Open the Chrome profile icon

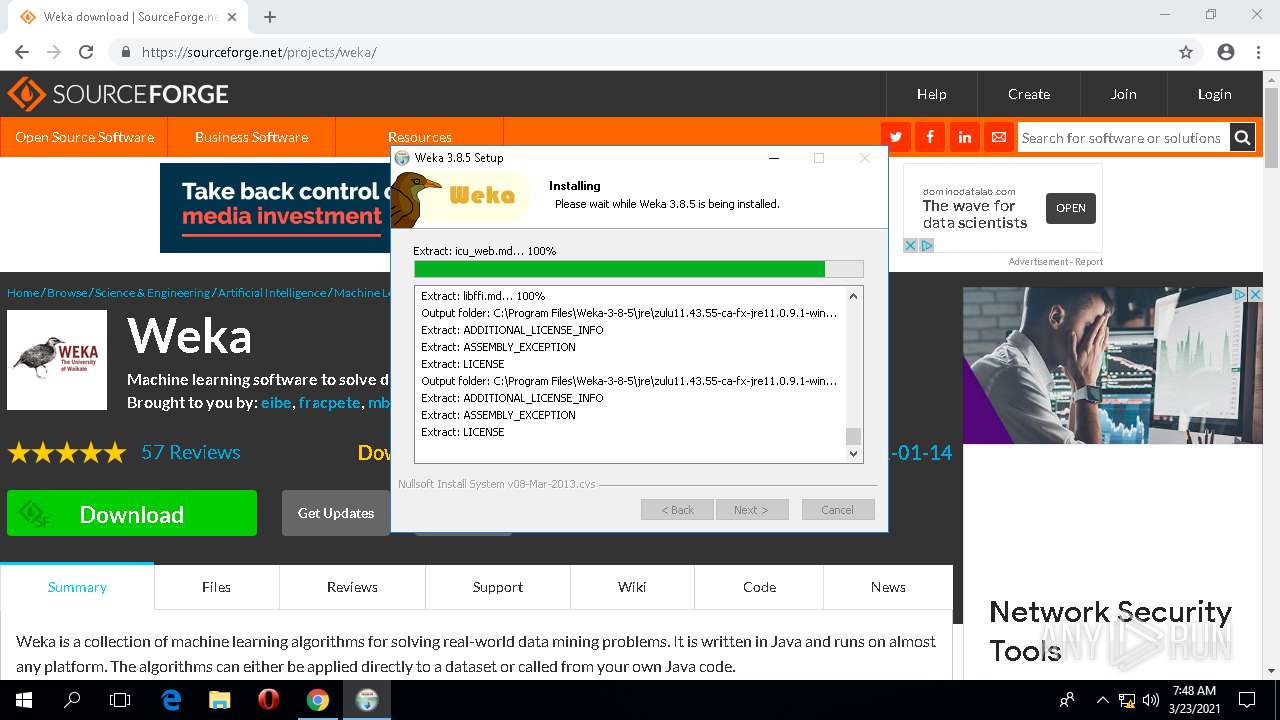coord(1226,52)
